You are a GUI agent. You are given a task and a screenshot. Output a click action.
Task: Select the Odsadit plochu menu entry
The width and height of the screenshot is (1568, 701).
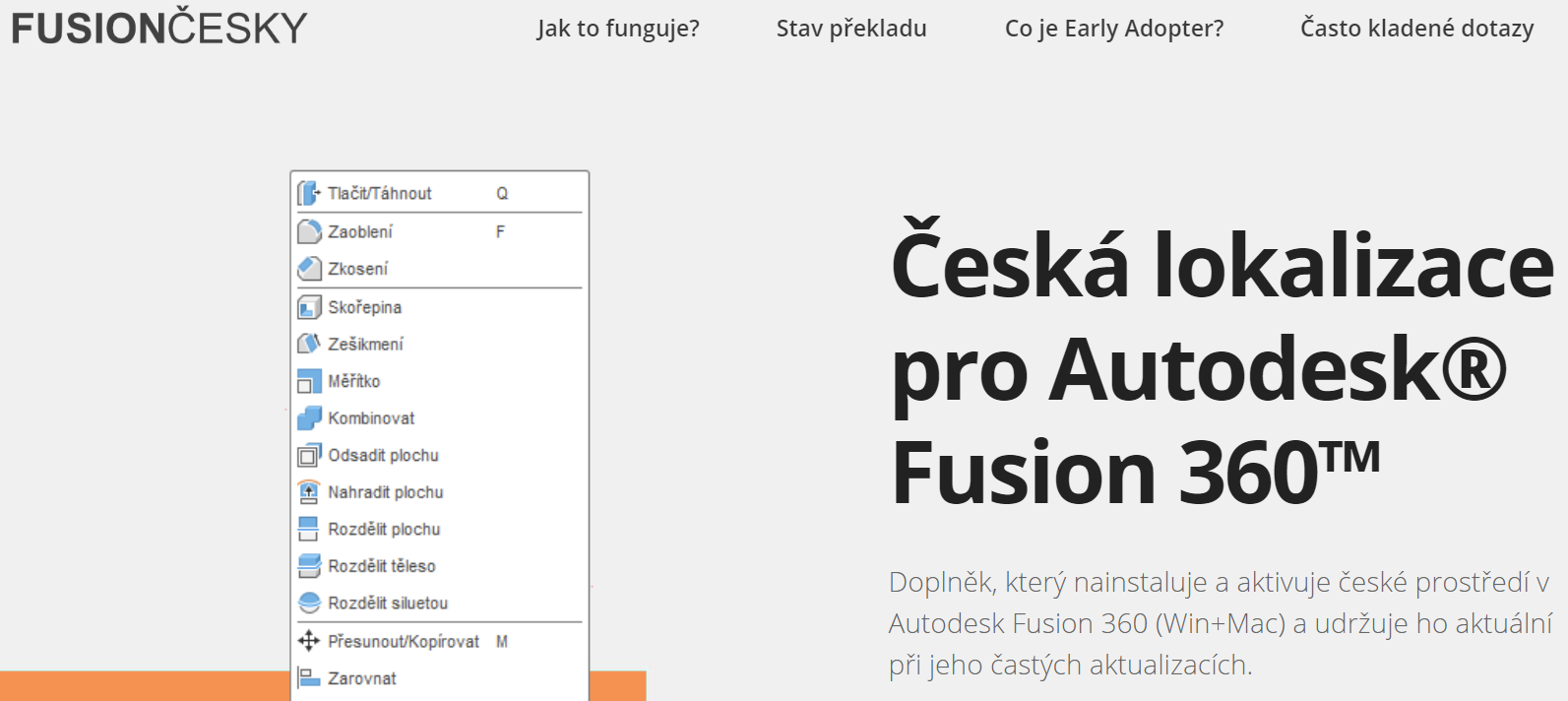pyautogui.click(x=383, y=455)
